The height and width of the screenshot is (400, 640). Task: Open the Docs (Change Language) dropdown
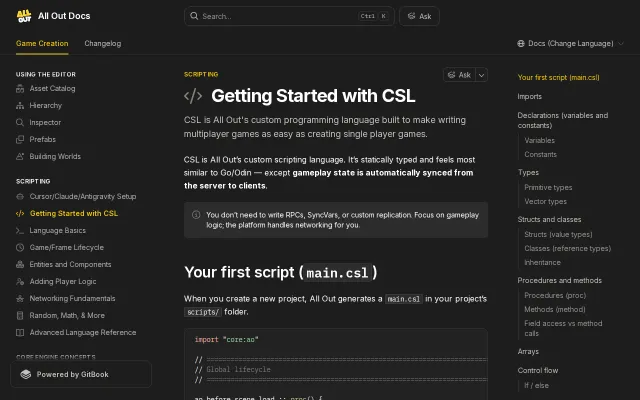click(571, 43)
